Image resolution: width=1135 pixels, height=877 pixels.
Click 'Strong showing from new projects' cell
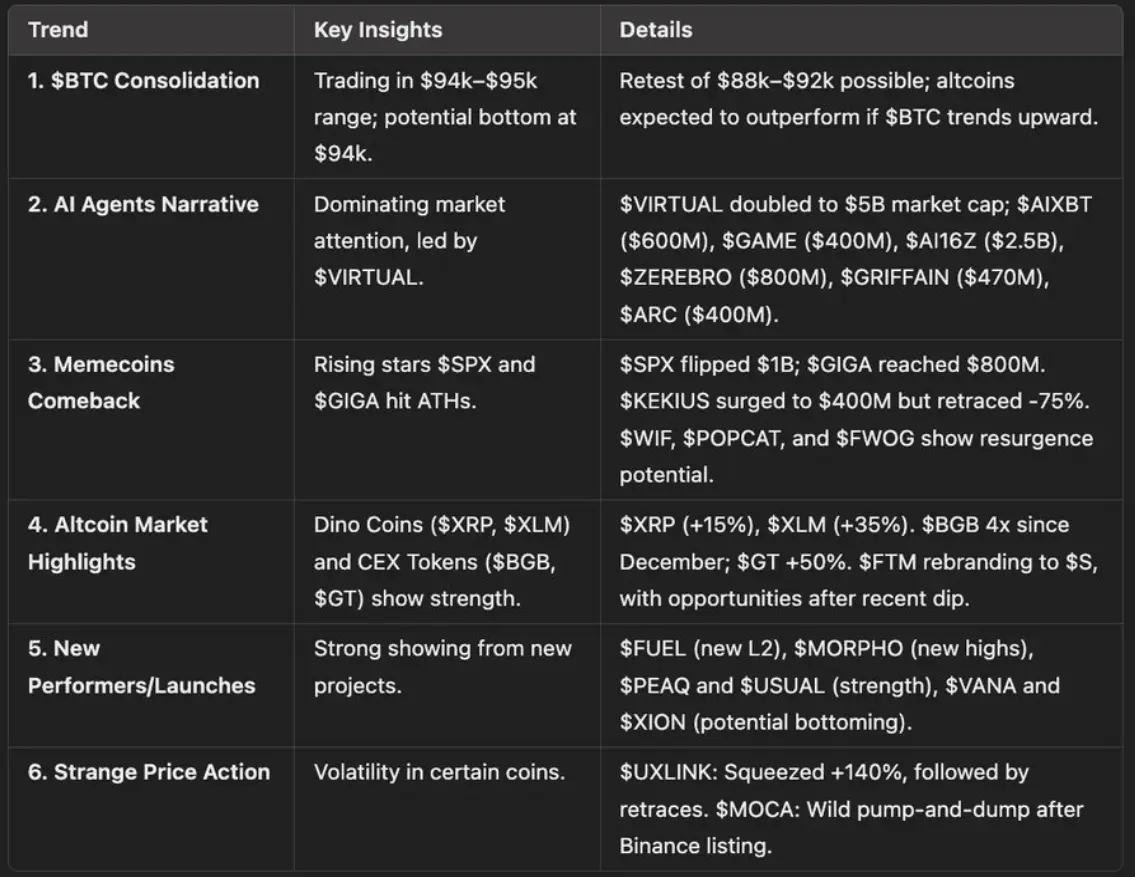pyautogui.click(x=442, y=667)
